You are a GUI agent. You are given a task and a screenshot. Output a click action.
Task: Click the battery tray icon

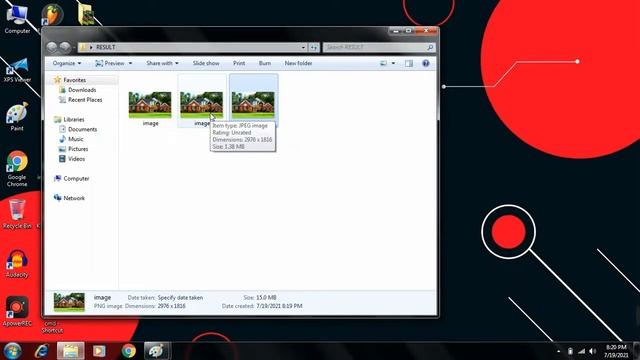click(570, 351)
